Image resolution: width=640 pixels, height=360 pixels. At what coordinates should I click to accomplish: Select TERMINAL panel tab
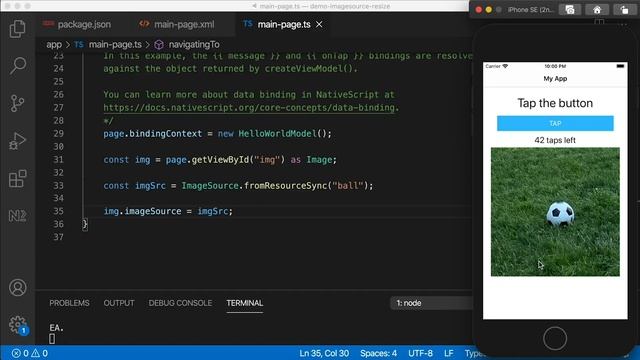245,303
